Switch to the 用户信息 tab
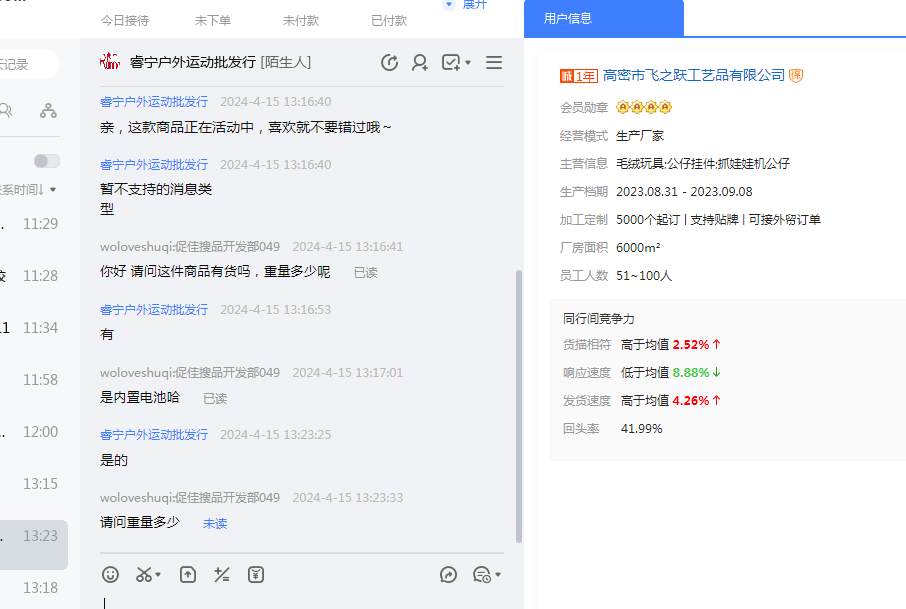The image size is (906, 609). pos(567,18)
